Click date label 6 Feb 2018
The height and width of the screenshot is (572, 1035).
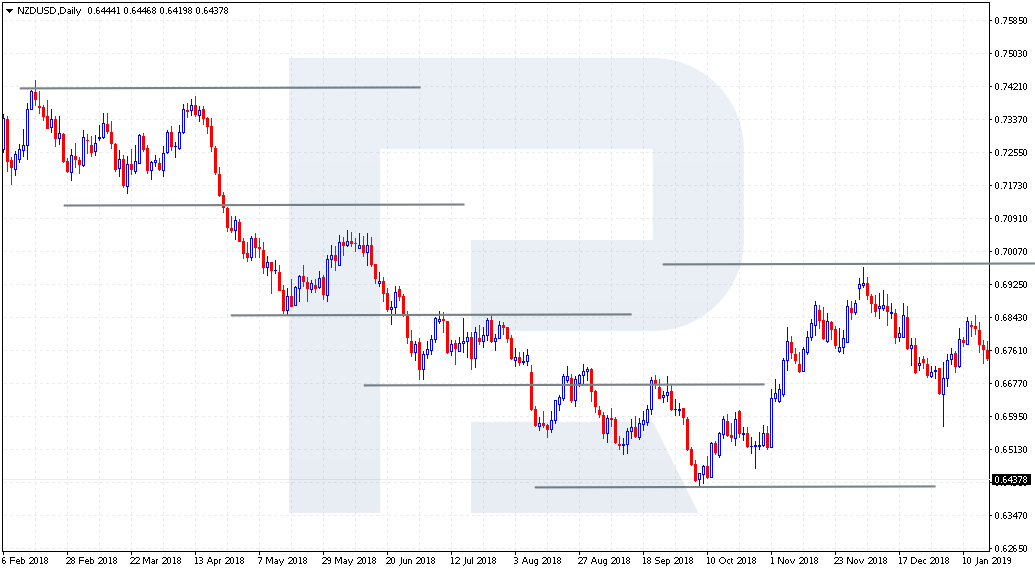[x=26, y=561]
